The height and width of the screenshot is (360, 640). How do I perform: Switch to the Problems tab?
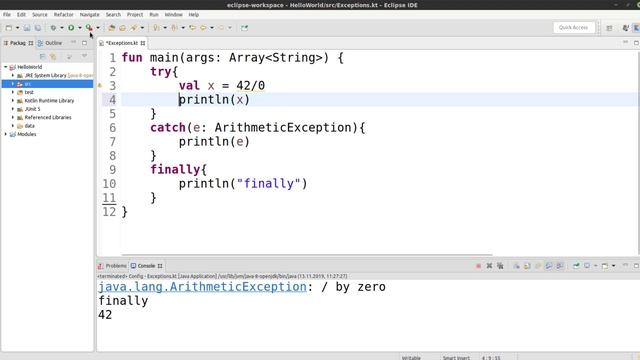112,266
